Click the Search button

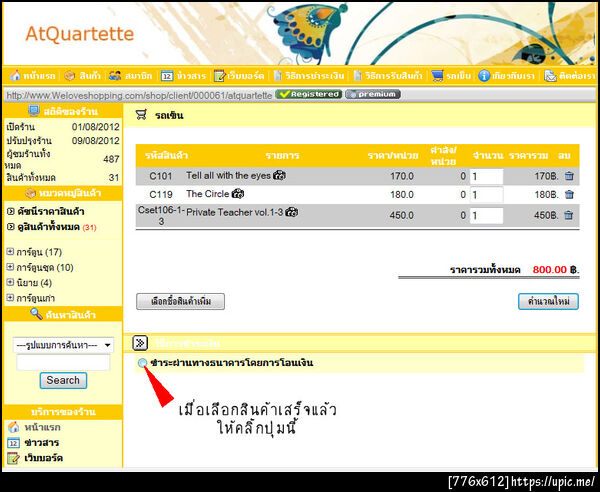pyautogui.click(x=64, y=380)
